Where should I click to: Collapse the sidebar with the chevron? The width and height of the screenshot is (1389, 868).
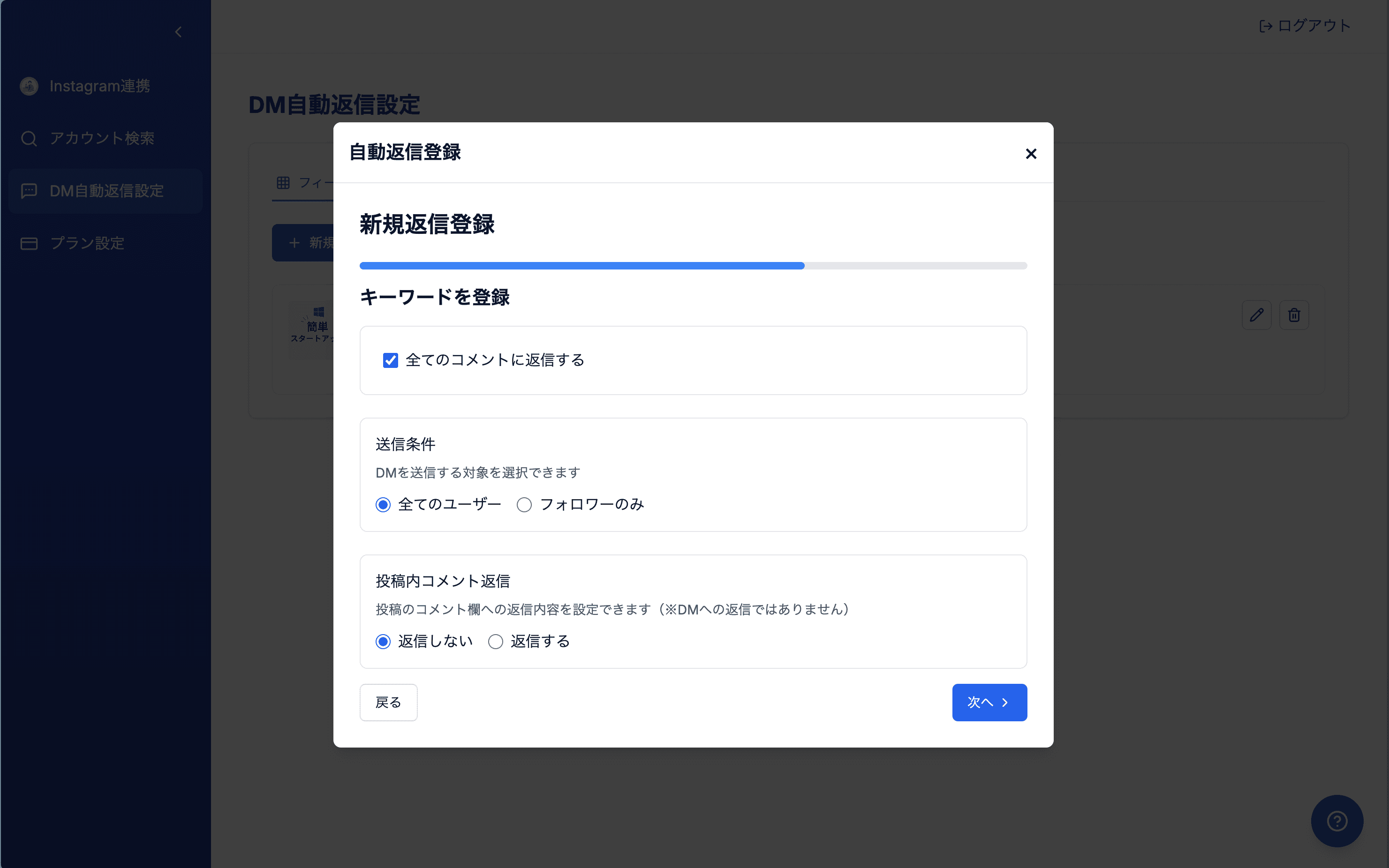(178, 32)
